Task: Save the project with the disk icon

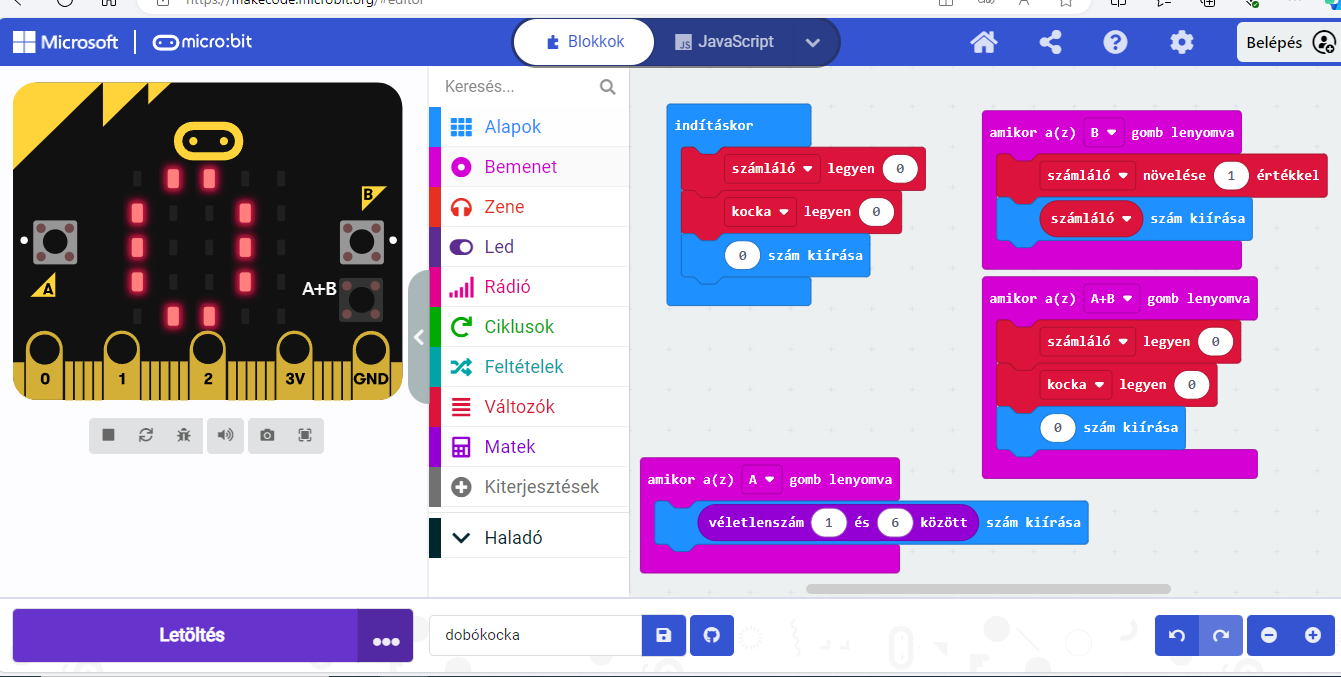Action: (664, 635)
